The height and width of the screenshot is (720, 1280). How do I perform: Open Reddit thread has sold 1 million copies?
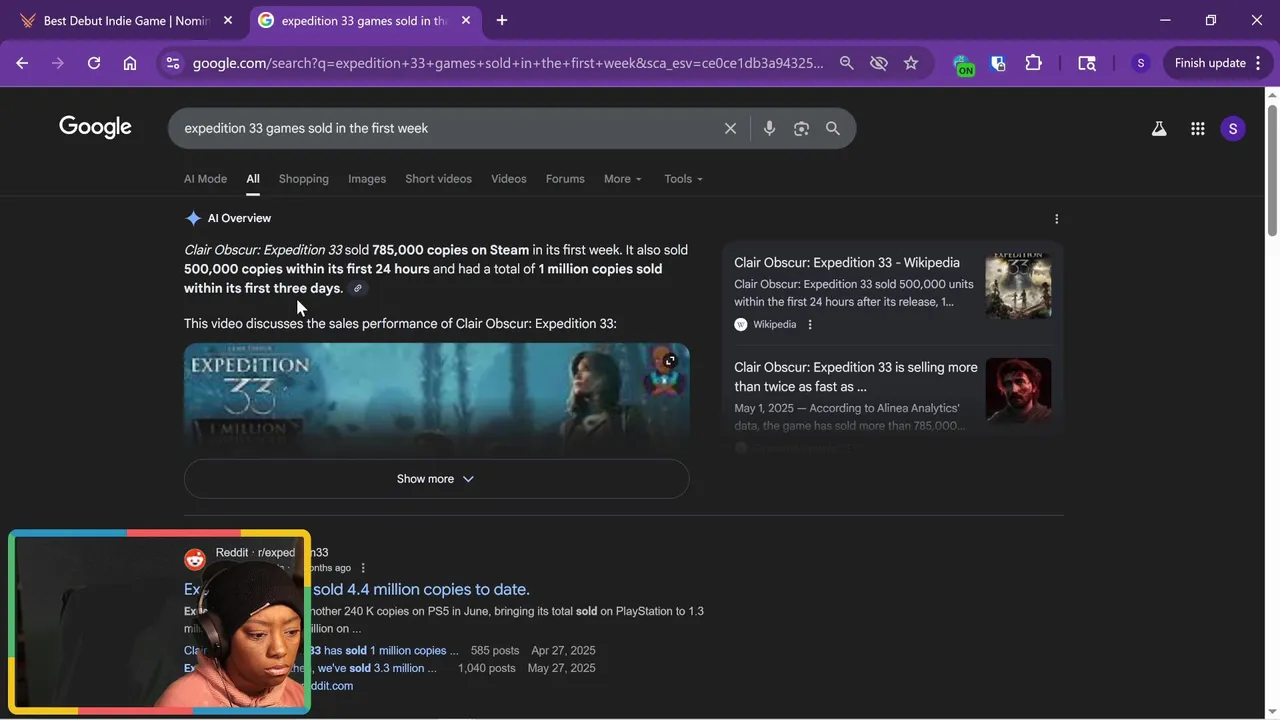384,650
